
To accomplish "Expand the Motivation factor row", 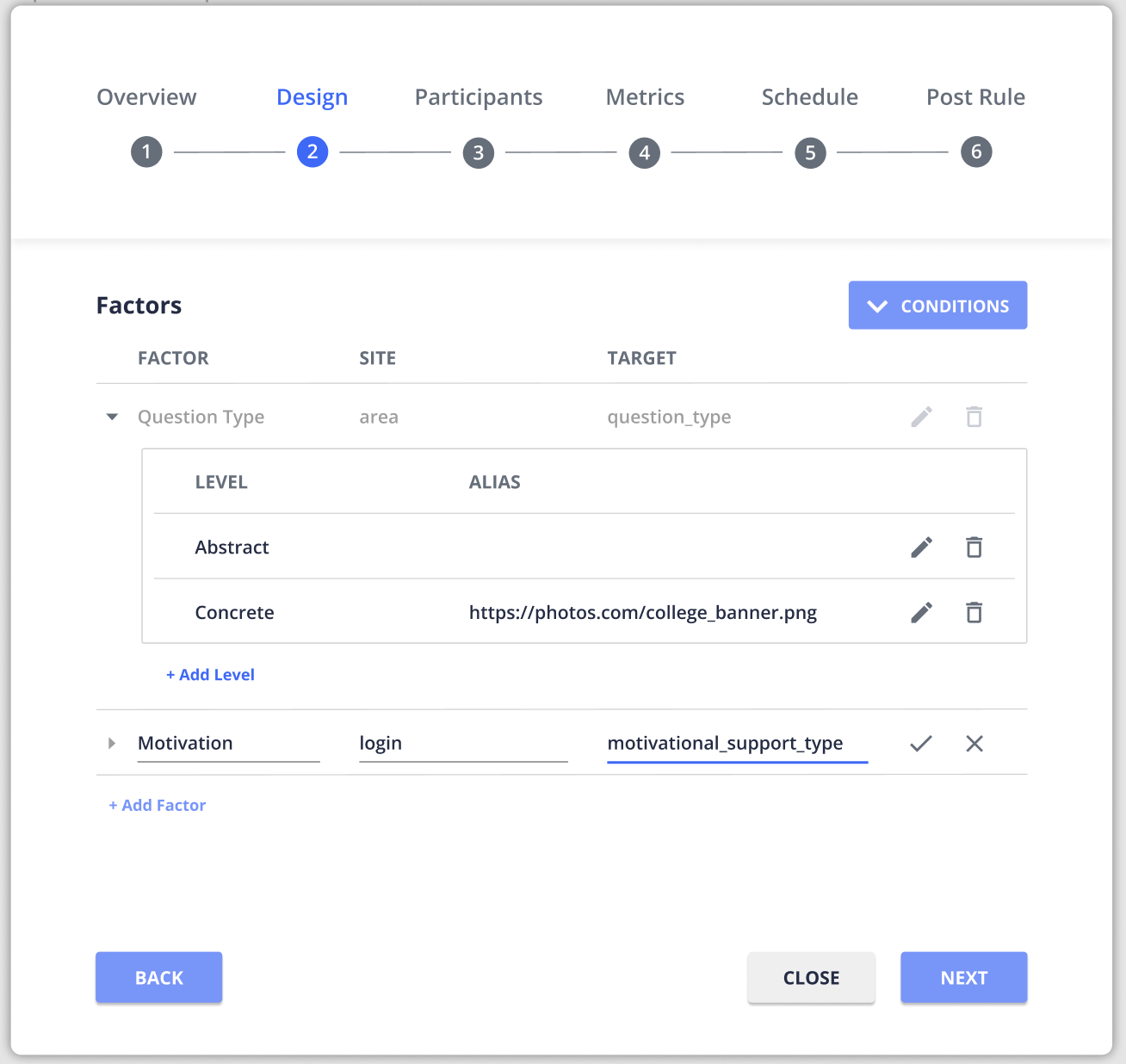I will coord(112,744).
